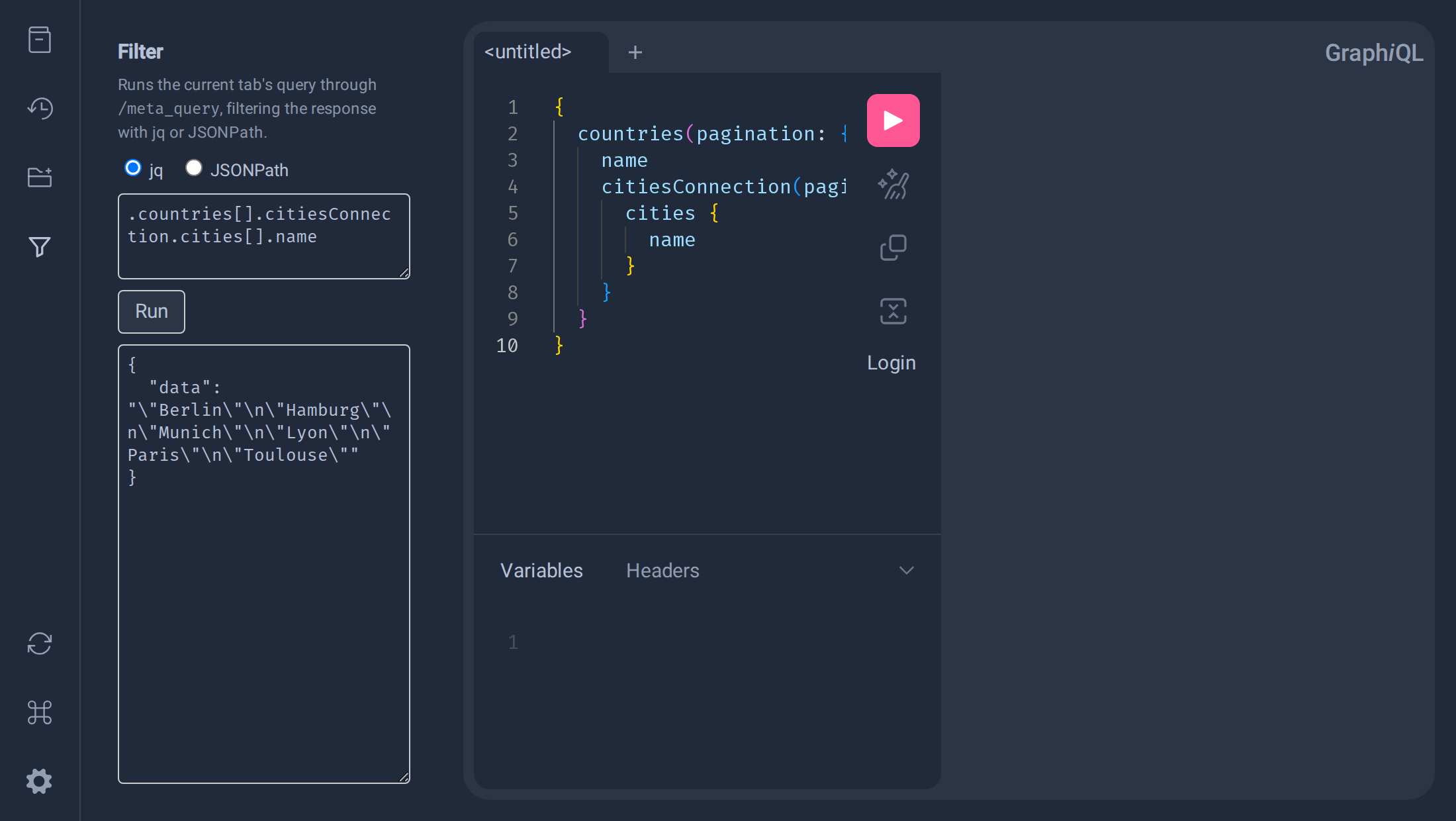Click line number 10 in gutter
This screenshot has width=1456, height=821.
click(507, 346)
